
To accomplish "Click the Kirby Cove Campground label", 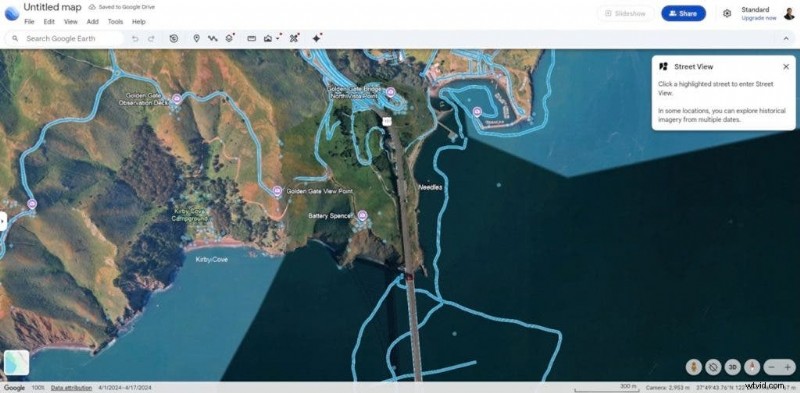I will [x=189, y=215].
